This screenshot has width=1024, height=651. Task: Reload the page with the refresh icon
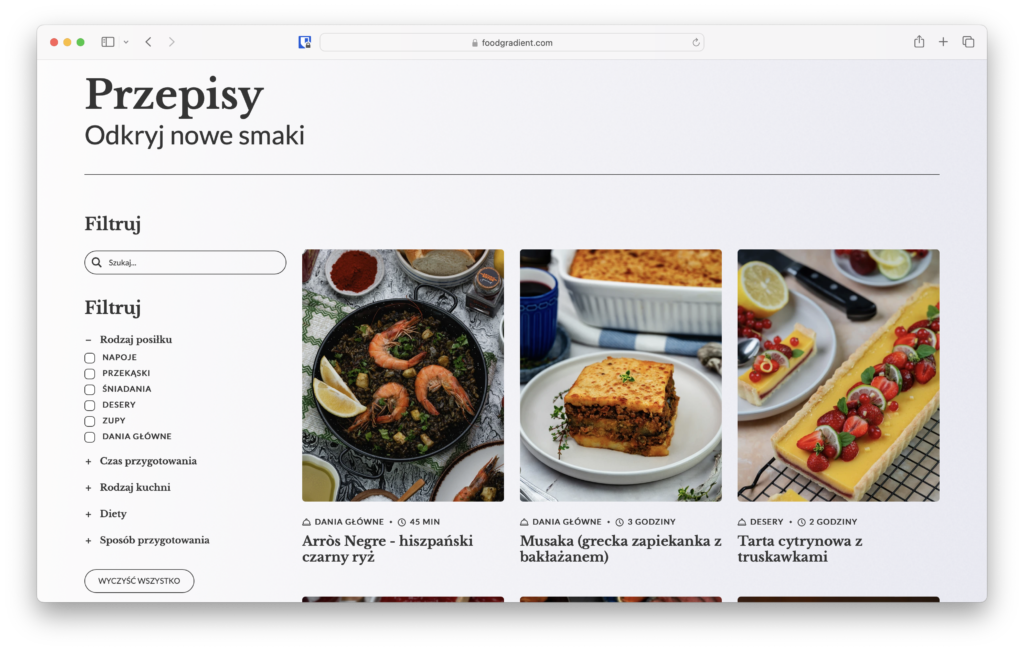696,43
